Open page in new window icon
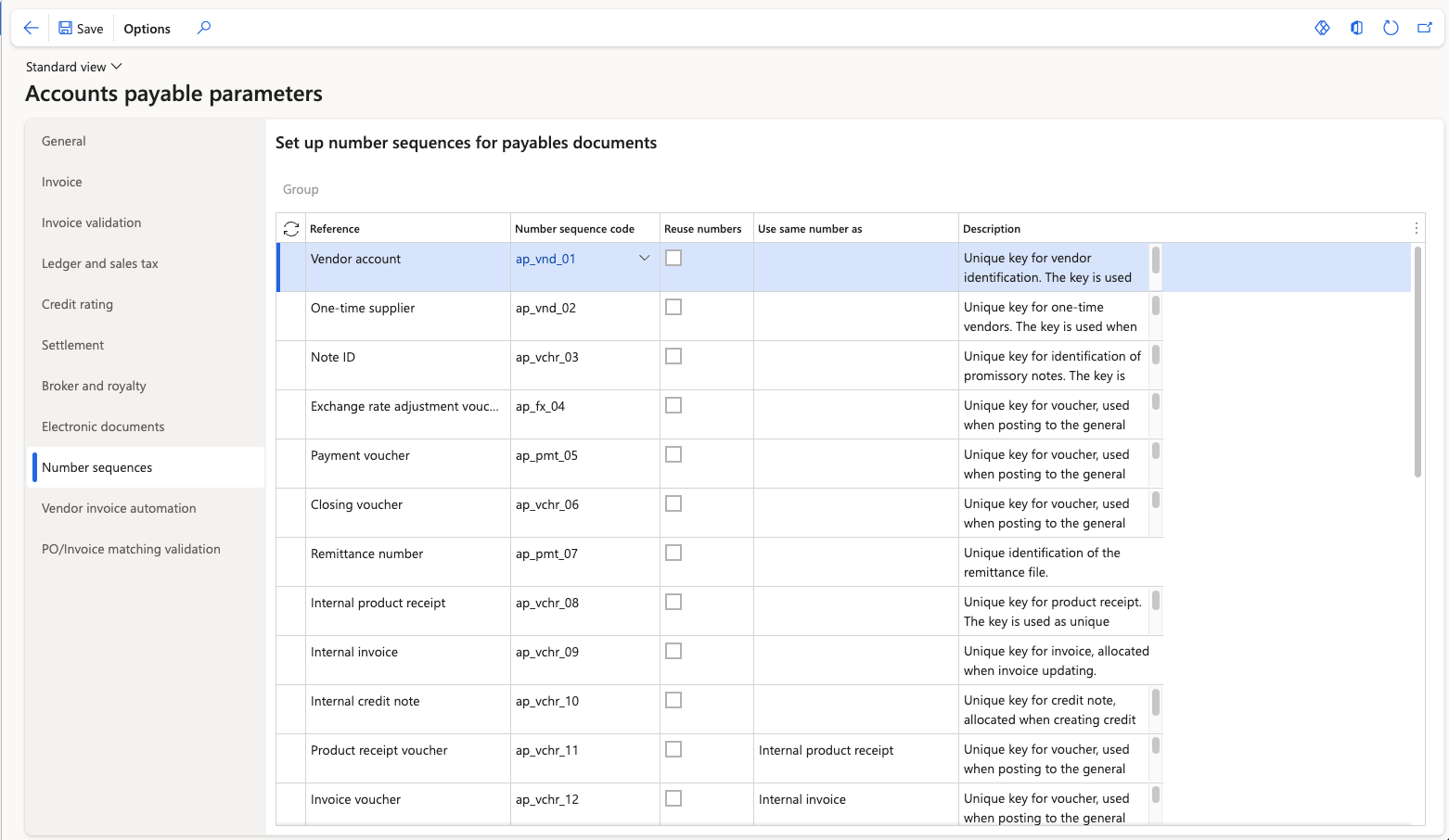 tap(1425, 28)
